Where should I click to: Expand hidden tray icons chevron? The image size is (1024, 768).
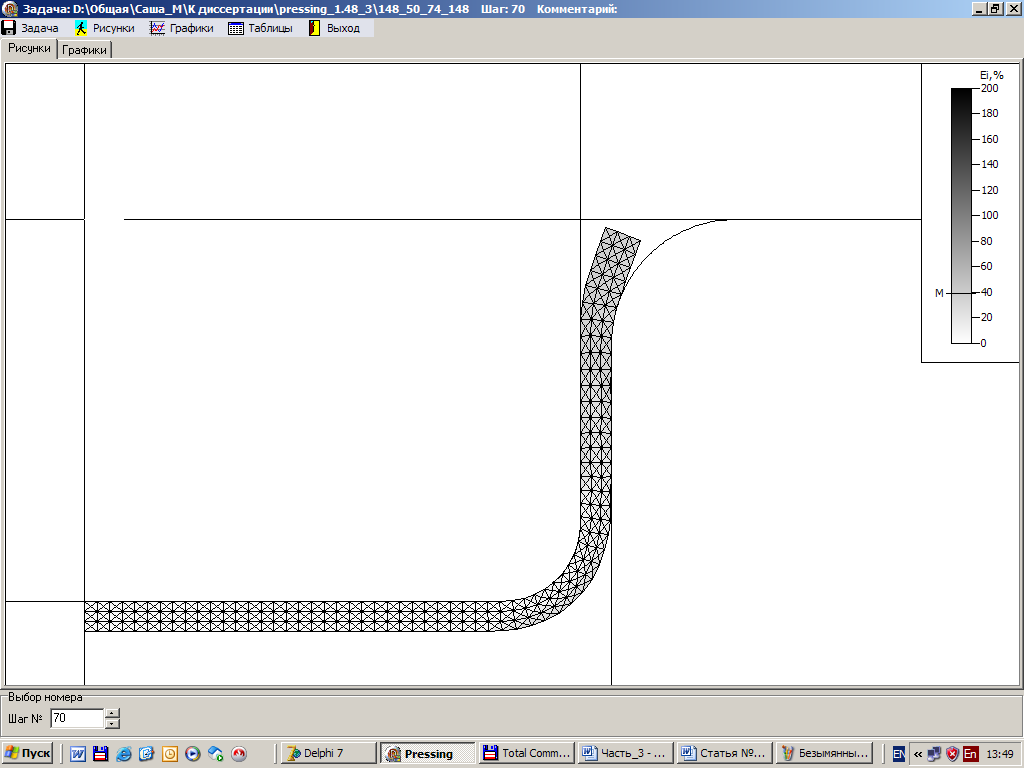[918, 754]
